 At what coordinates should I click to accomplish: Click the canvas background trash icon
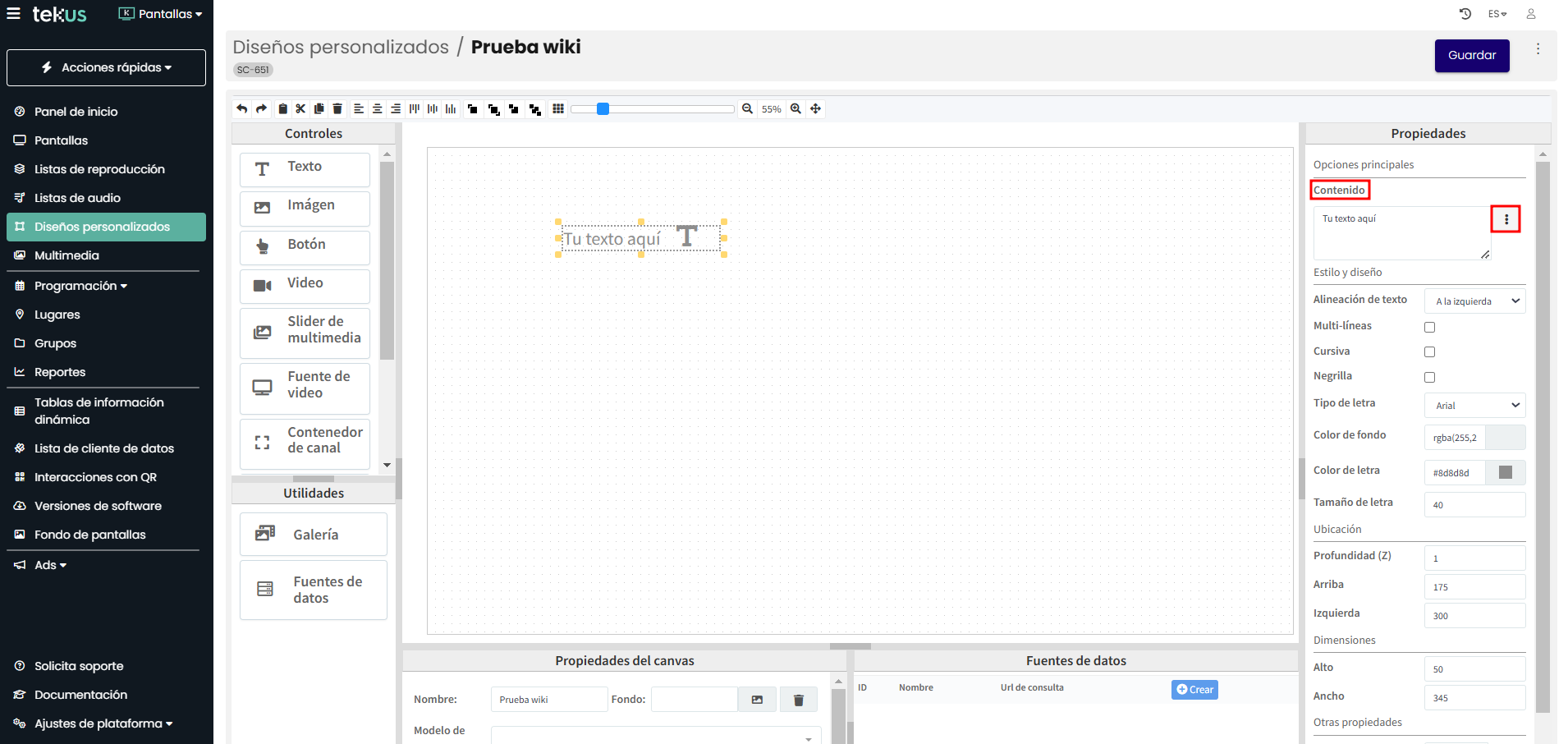tap(798, 700)
